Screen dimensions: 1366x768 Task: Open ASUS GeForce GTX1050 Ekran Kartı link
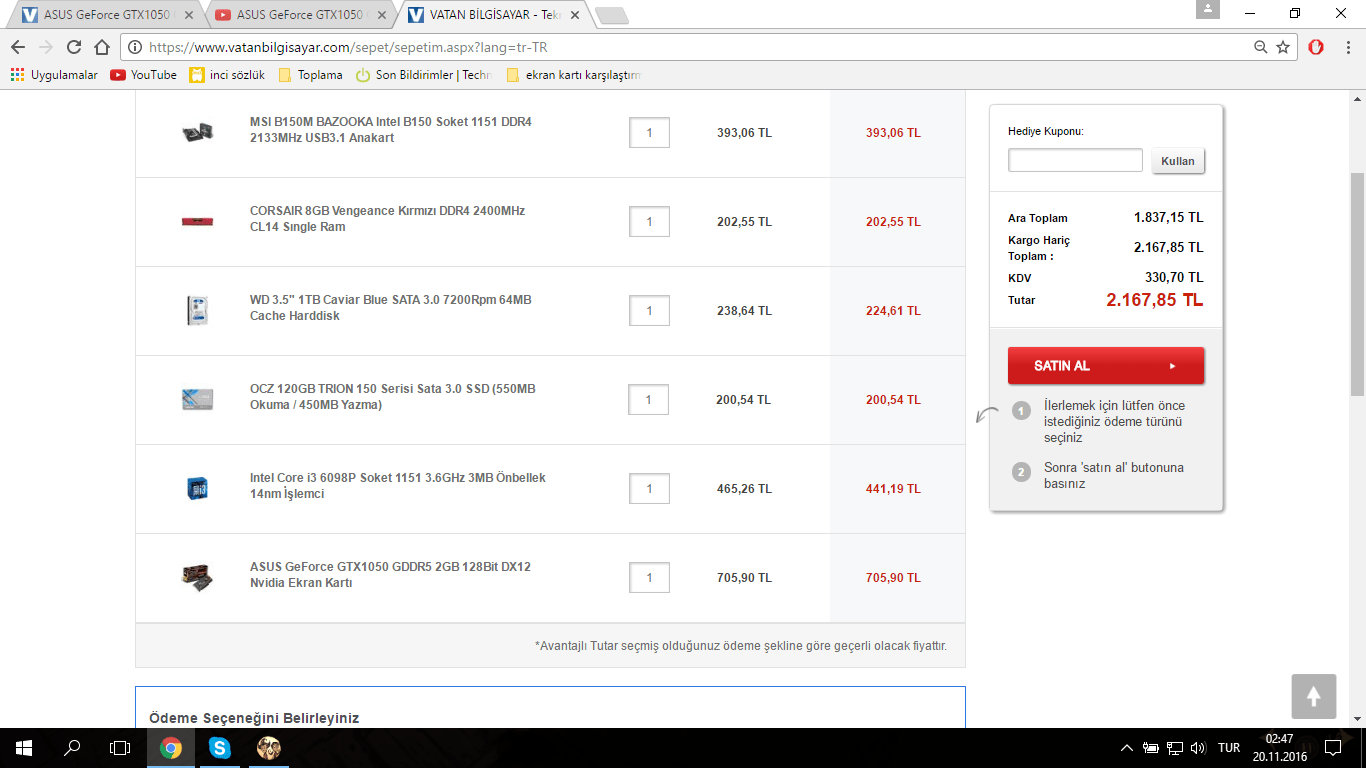[390, 575]
